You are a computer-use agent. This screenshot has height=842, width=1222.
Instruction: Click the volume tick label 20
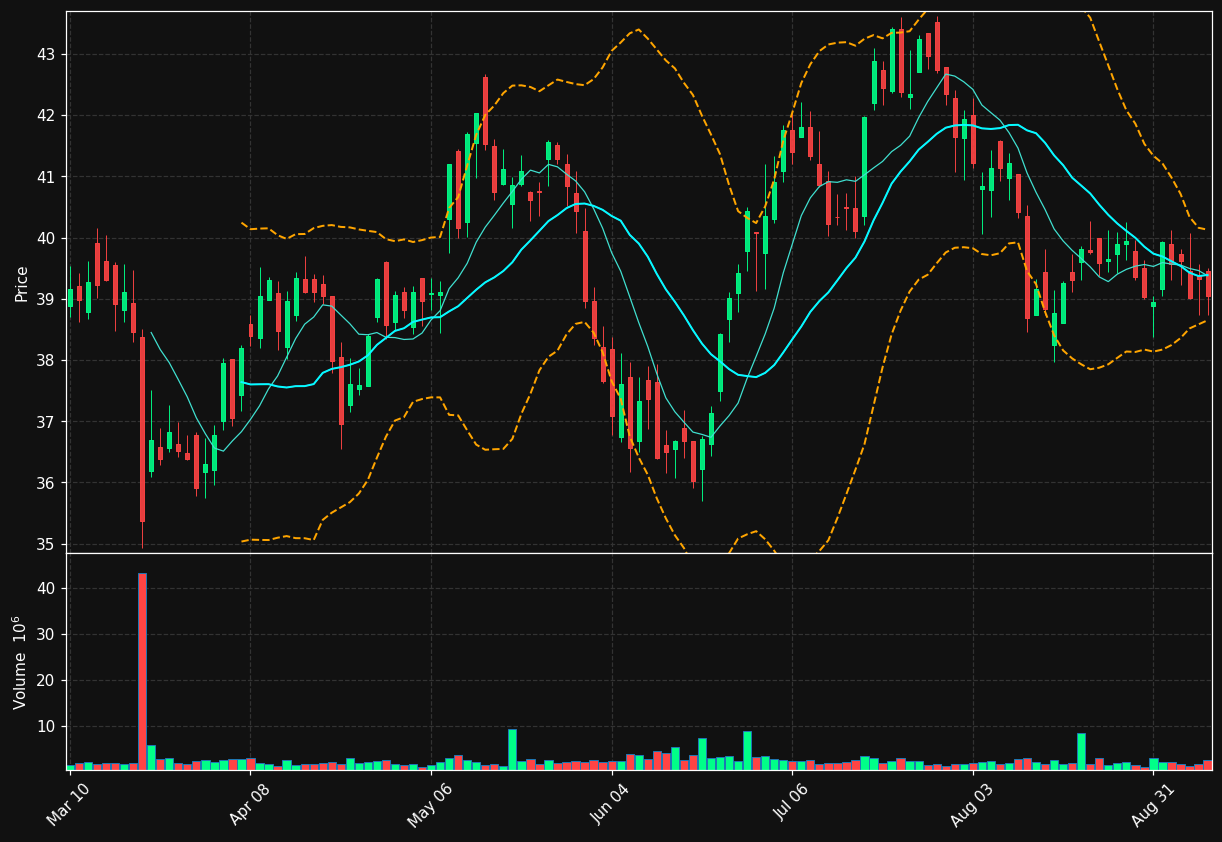(48, 681)
